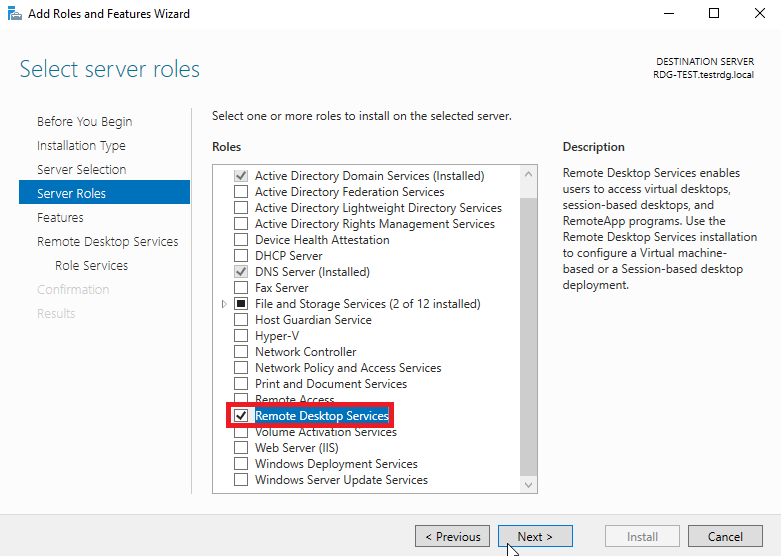Screen dimensions: 782x556
Task: Cancel the wizard
Action: [725, 537]
